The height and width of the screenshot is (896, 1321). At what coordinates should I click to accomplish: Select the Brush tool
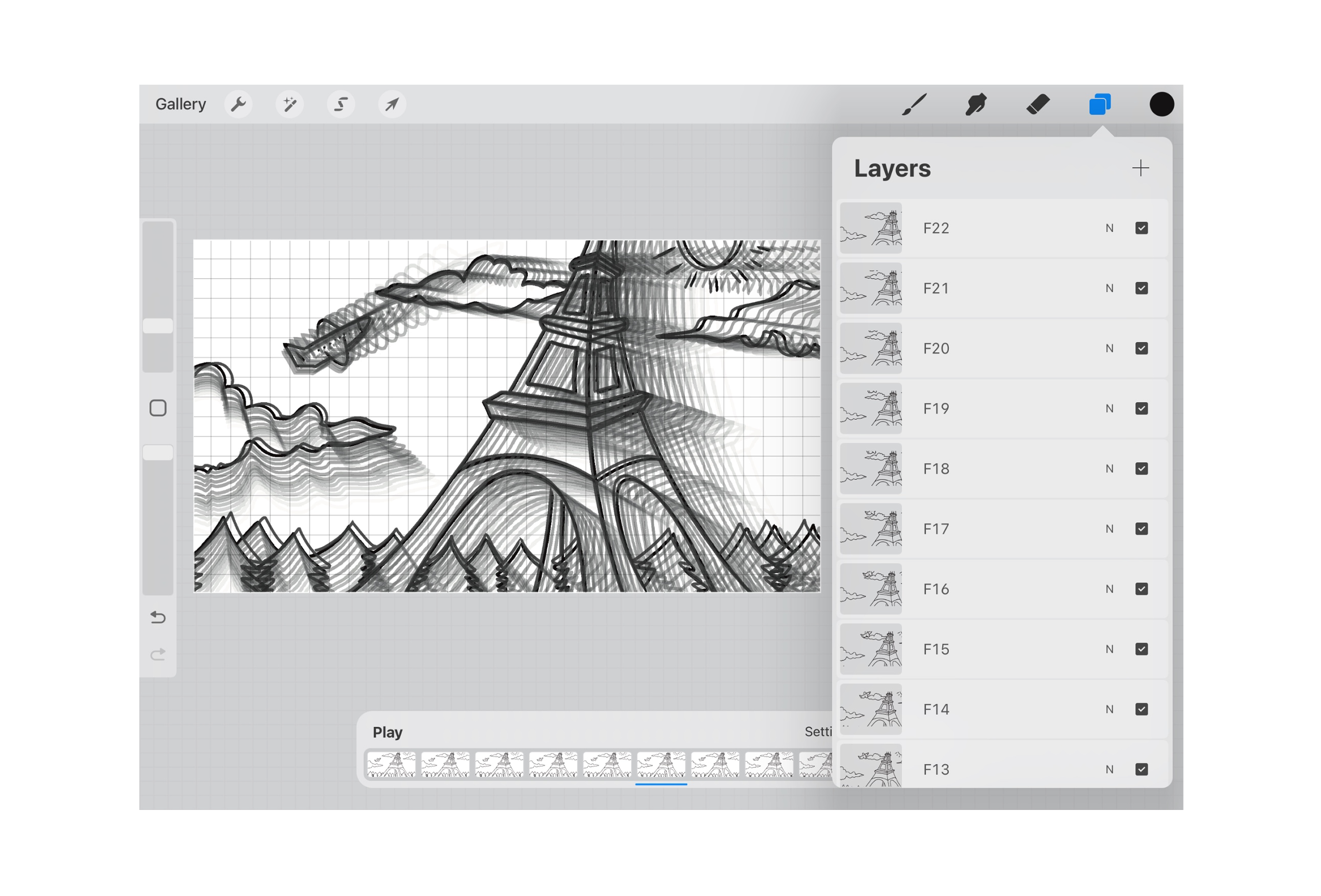[914, 105]
